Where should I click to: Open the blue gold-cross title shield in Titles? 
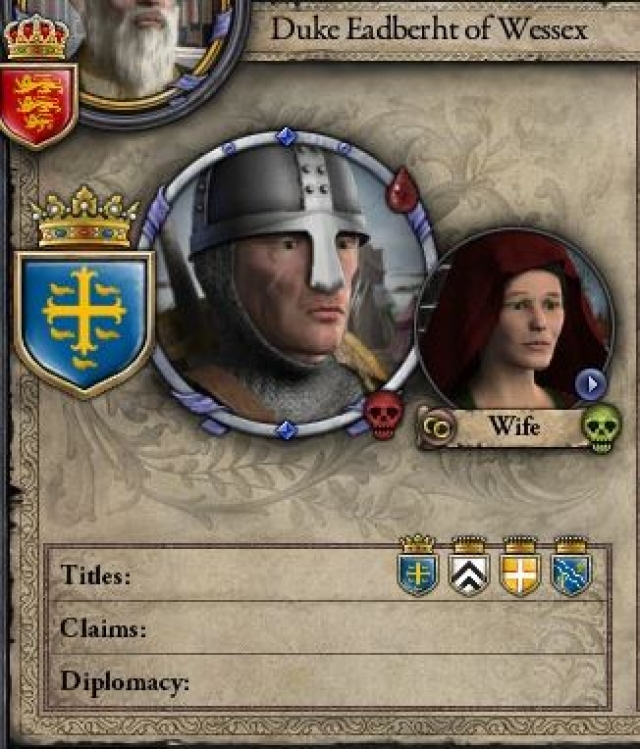click(418, 567)
